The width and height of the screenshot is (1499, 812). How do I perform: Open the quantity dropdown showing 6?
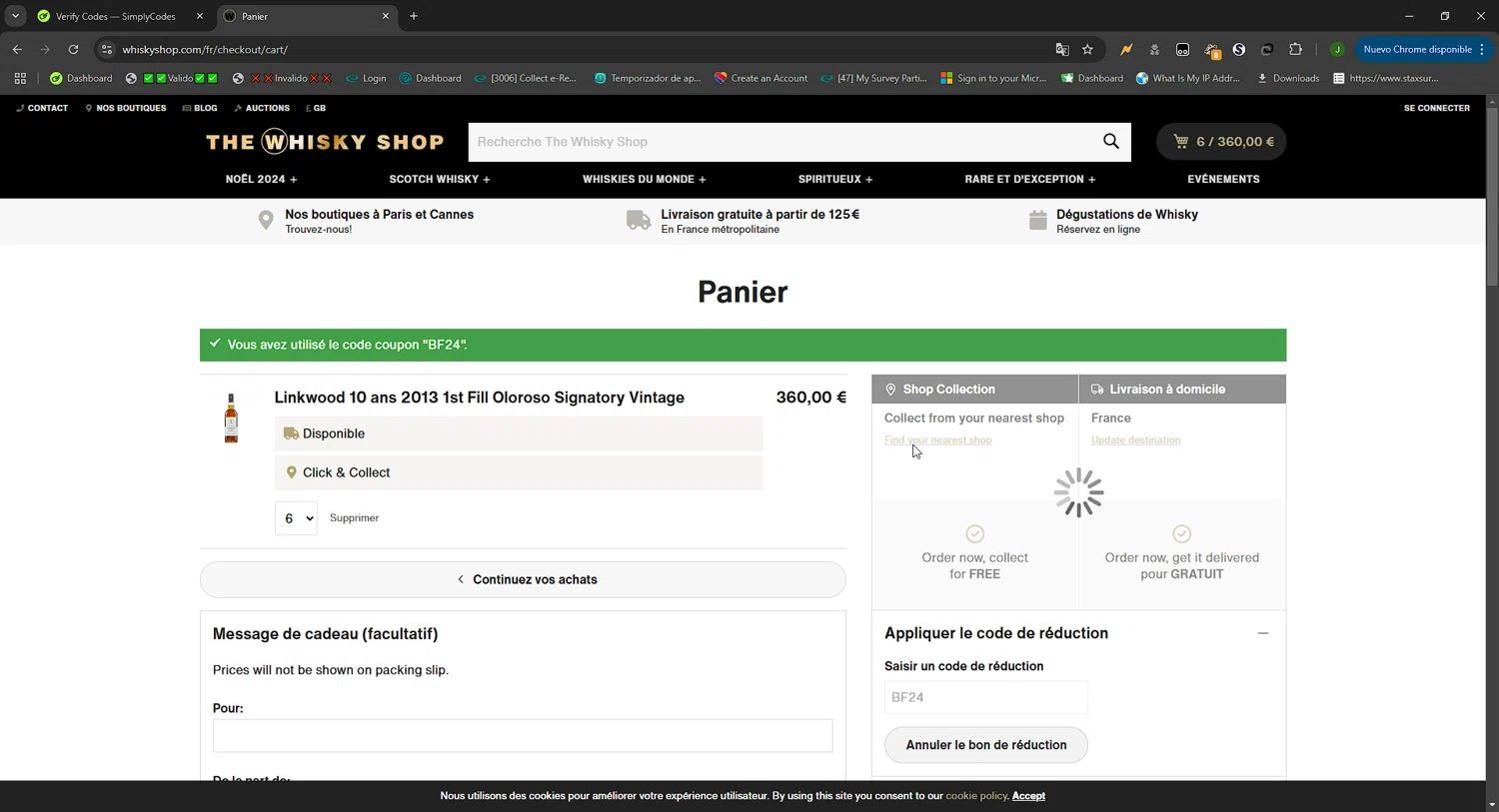tap(296, 518)
